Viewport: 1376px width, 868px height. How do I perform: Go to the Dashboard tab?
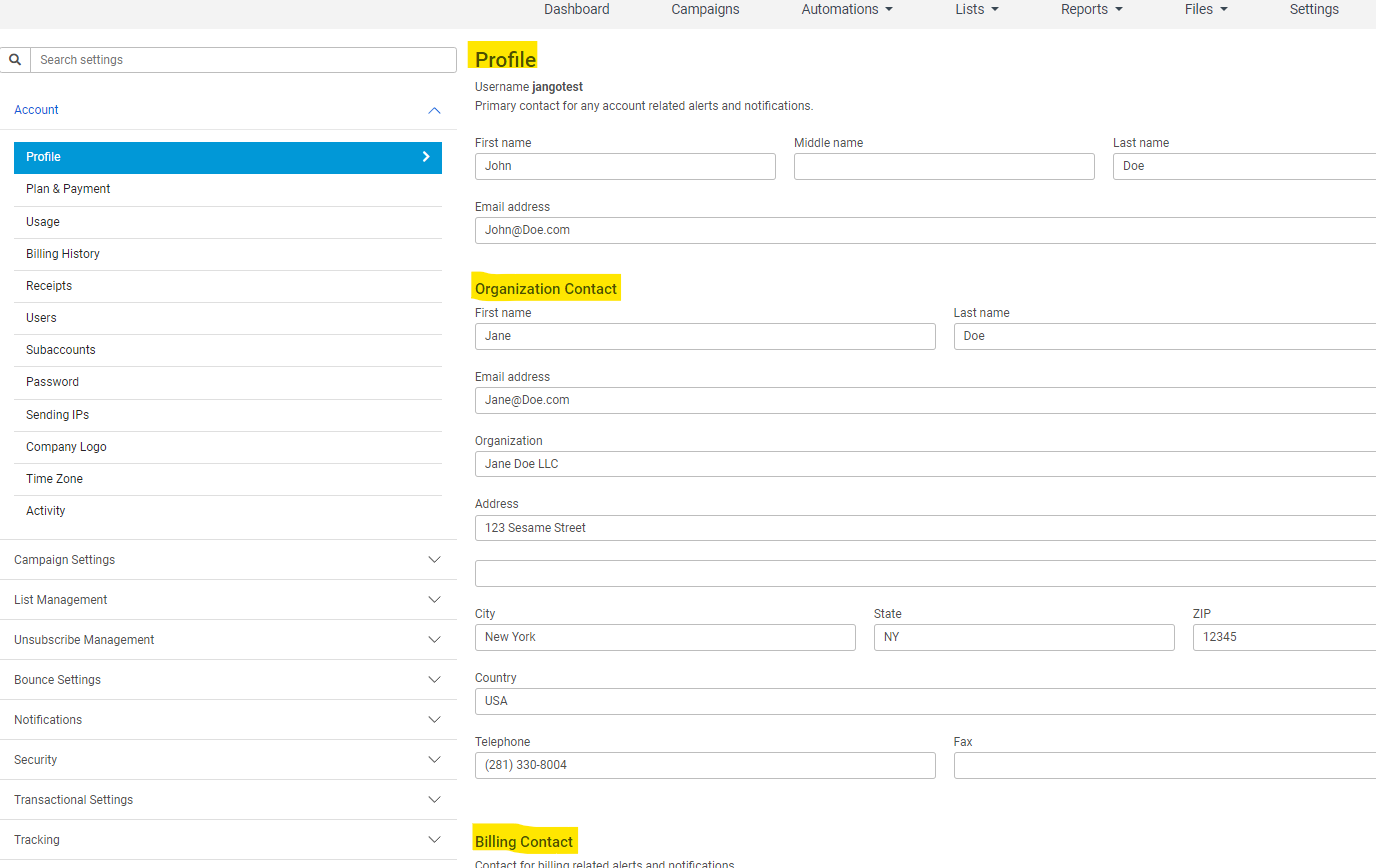pos(576,10)
